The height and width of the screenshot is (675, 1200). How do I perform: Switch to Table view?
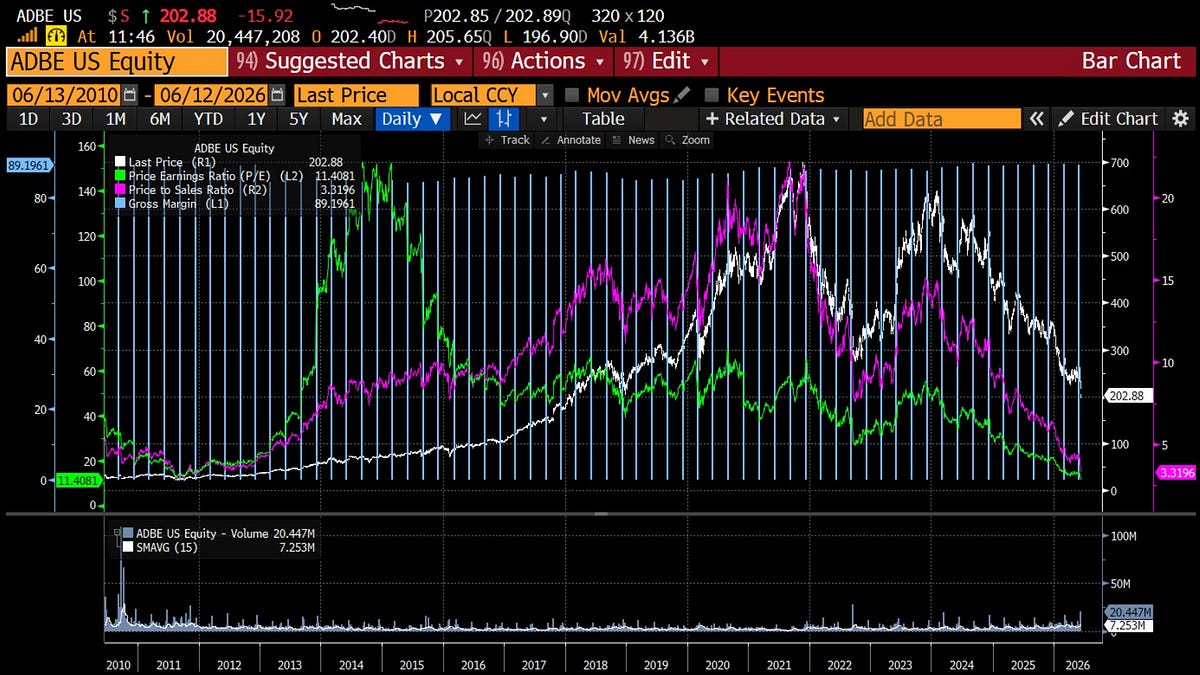[x=603, y=119]
